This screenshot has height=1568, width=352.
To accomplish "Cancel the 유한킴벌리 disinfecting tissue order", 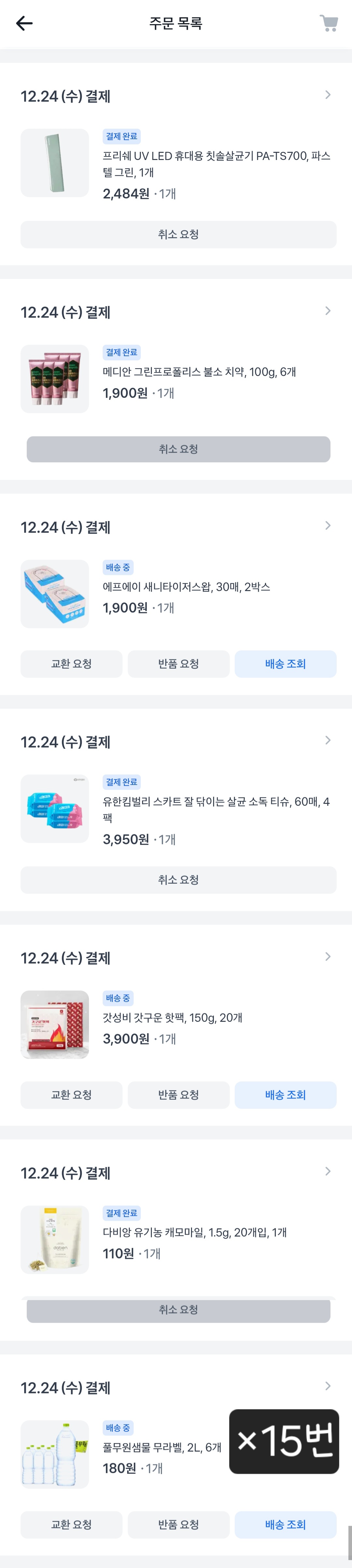I will (x=178, y=880).
